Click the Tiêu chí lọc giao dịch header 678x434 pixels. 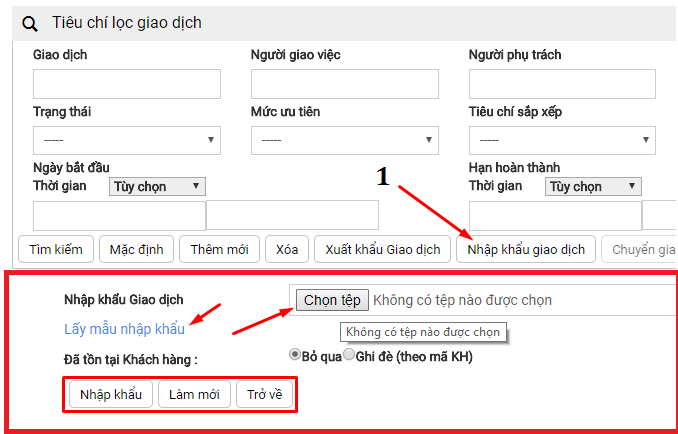point(127,22)
